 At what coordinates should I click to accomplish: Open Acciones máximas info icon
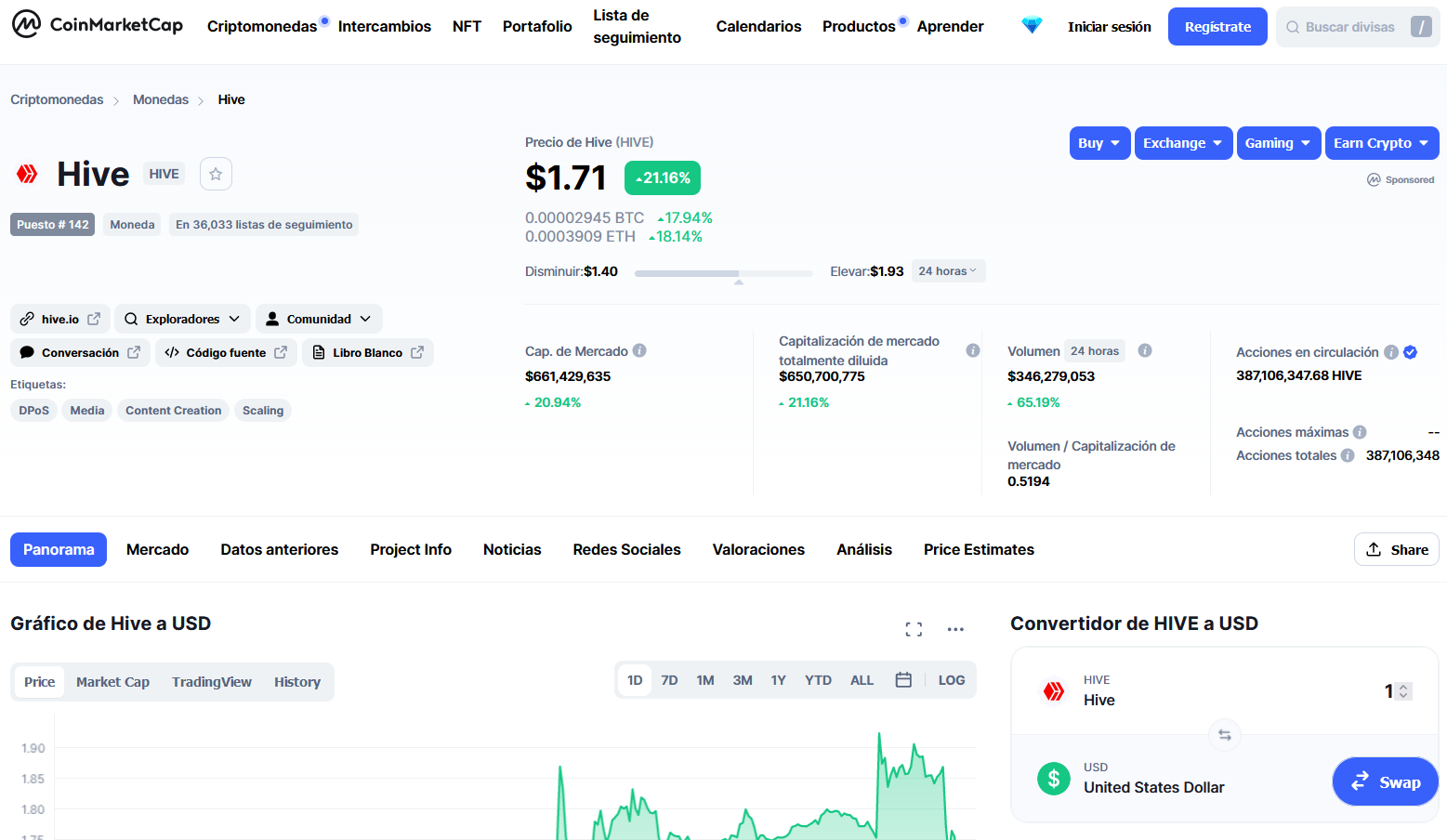point(1360,432)
